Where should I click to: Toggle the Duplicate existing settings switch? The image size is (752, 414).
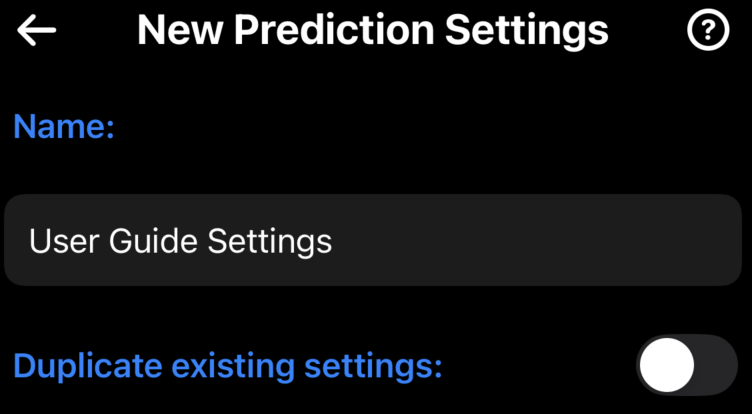pos(686,365)
